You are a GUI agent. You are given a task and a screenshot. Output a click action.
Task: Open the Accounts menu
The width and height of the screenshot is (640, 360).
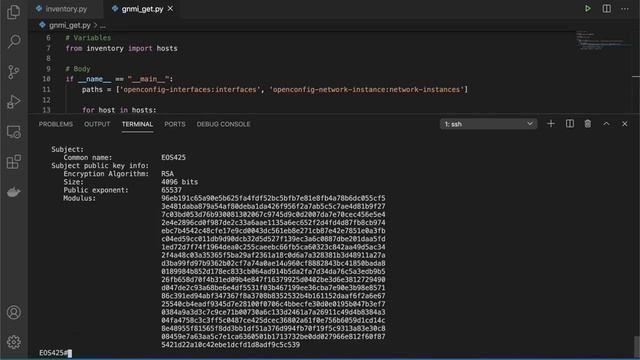pyautogui.click(x=13, y=312)
